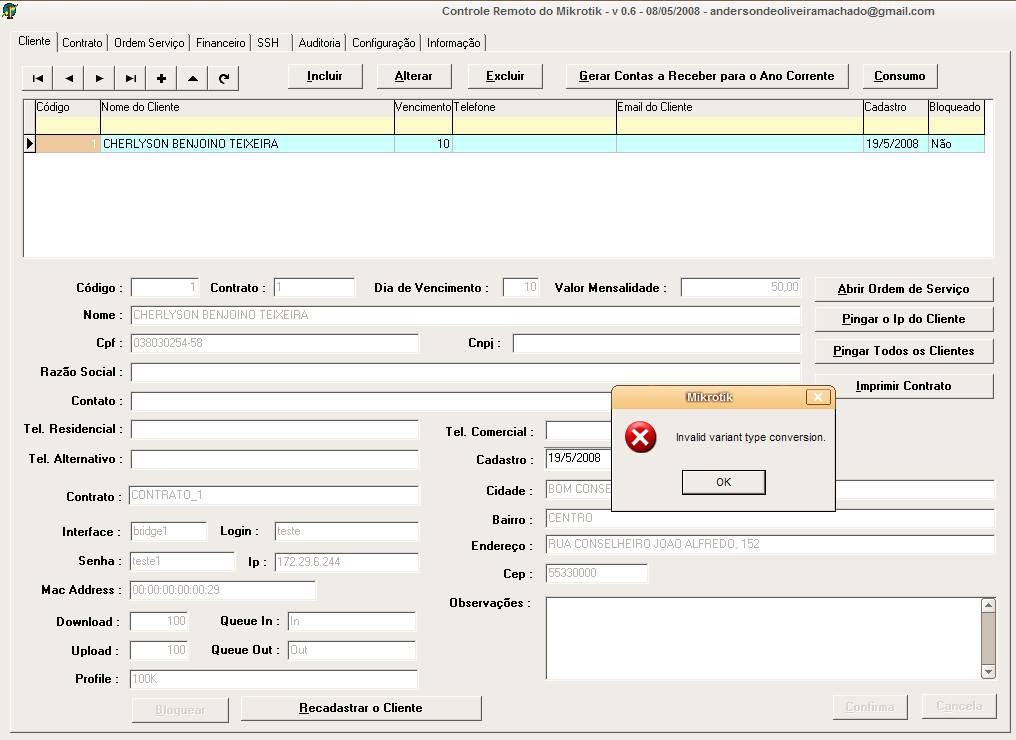Viewport: 1016px width, 740px height.
Task: Click the Cpf input field
Action: [x=275, y=343]
